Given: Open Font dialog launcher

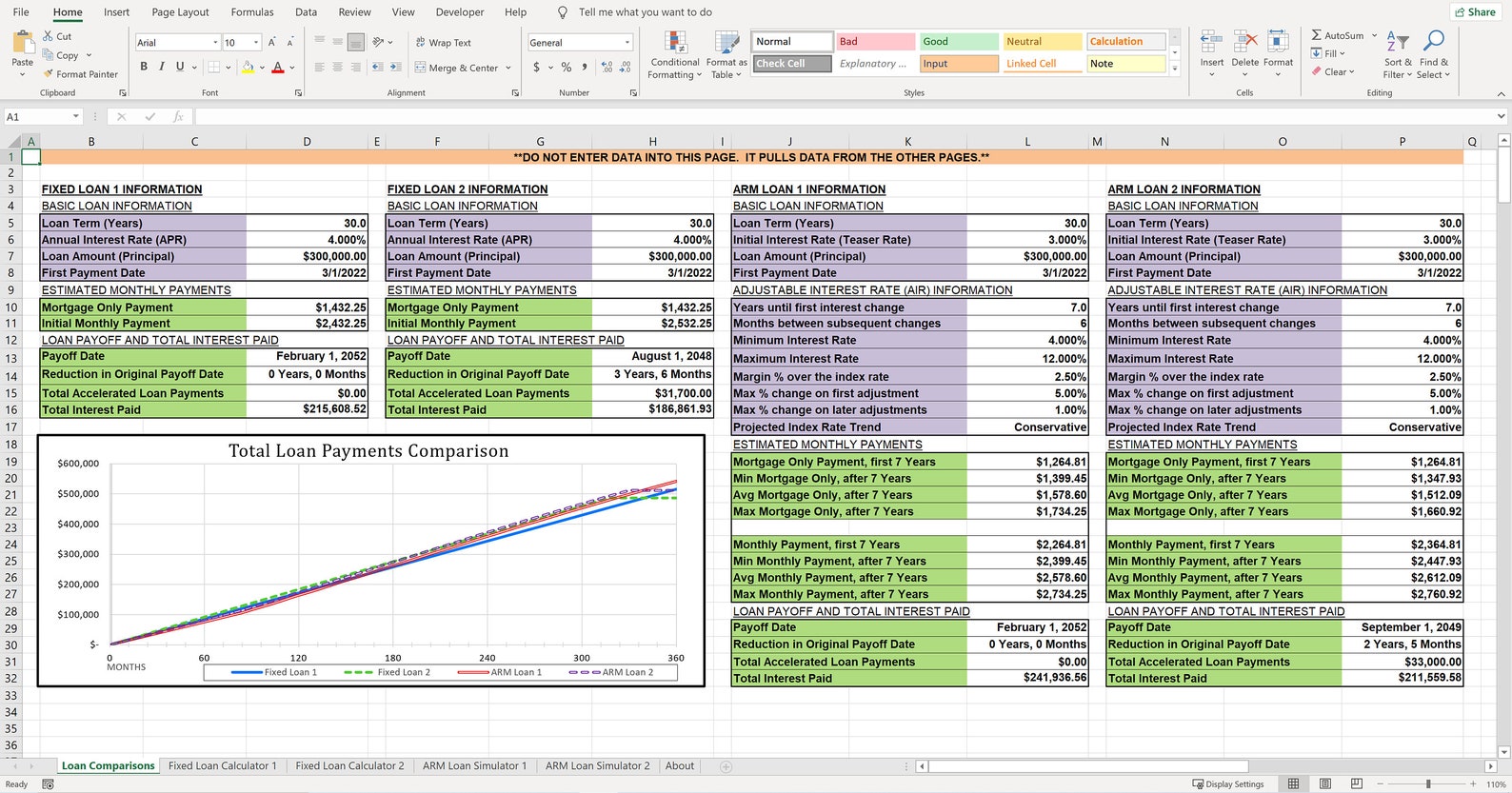Looking at the screenshot, I should [298, 93].
